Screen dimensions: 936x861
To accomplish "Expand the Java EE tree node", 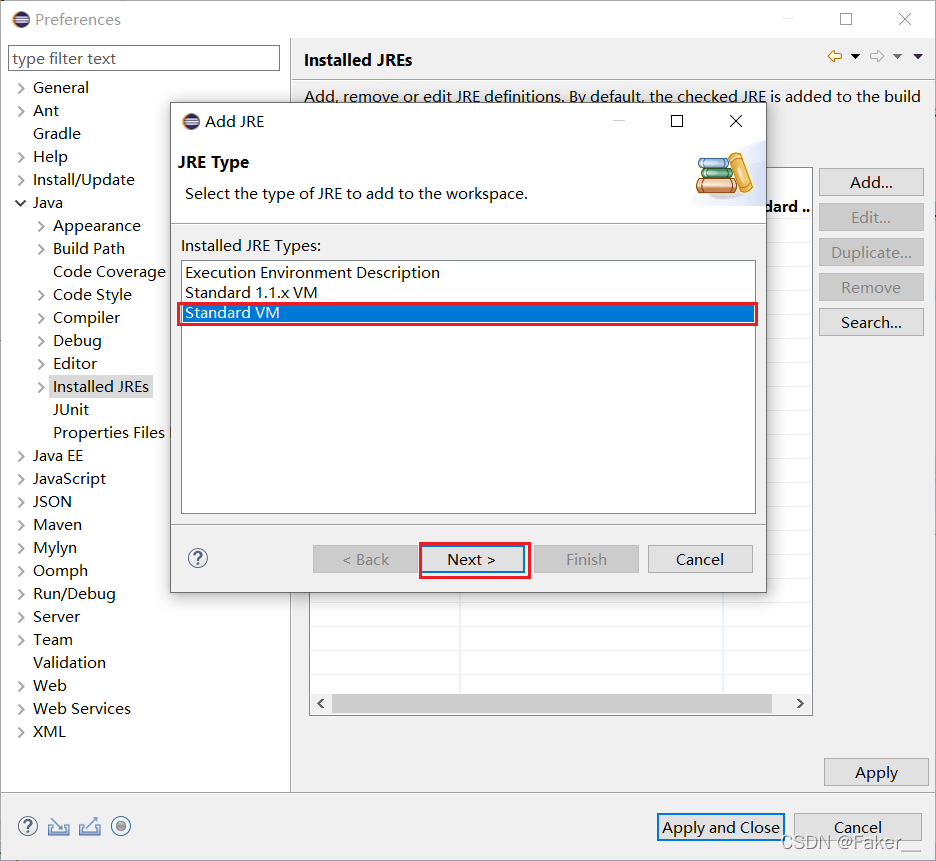I will tap(21, 456).
